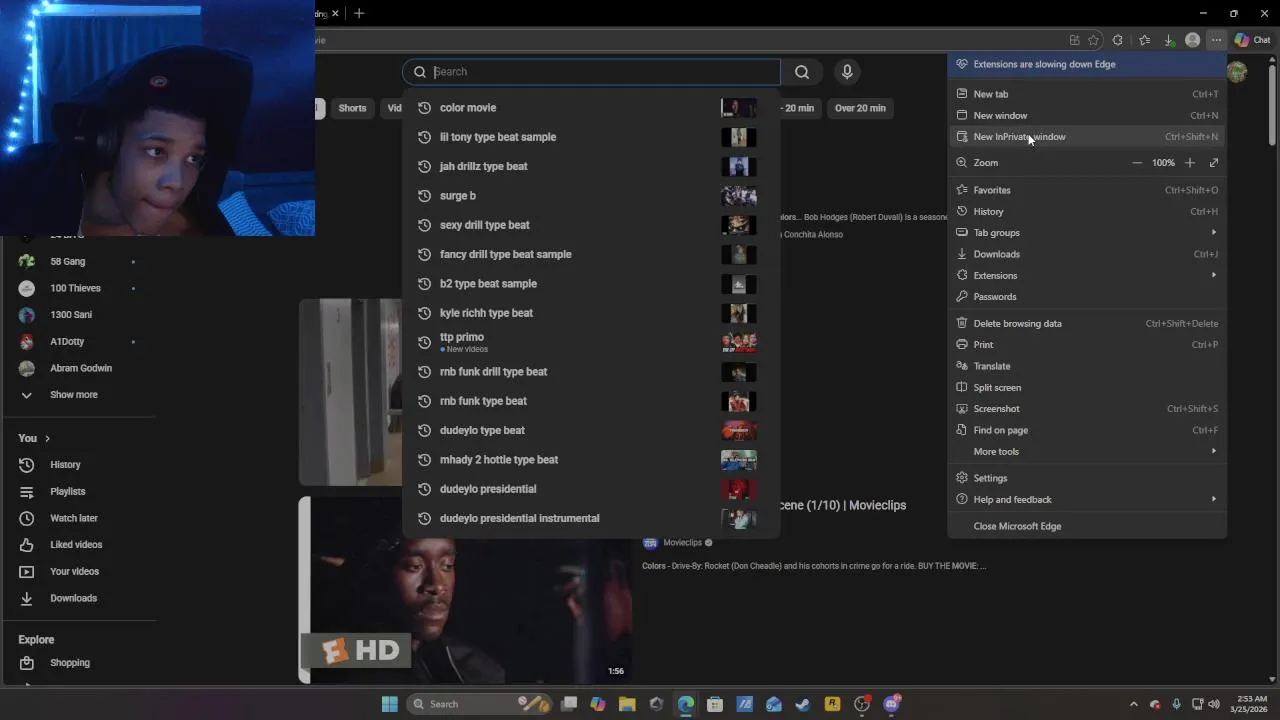The image size is (1280, 720).
Task: Decrease zoom with minus button
Action: click(x=1137, y=163)
